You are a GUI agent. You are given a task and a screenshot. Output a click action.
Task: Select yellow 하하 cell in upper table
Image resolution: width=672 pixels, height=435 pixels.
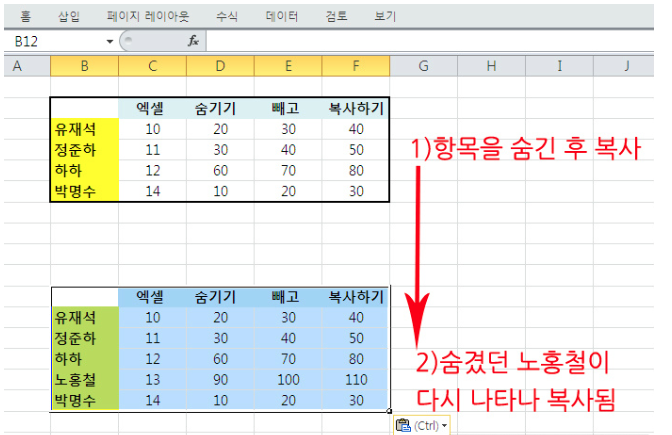[x=84, y=170]
